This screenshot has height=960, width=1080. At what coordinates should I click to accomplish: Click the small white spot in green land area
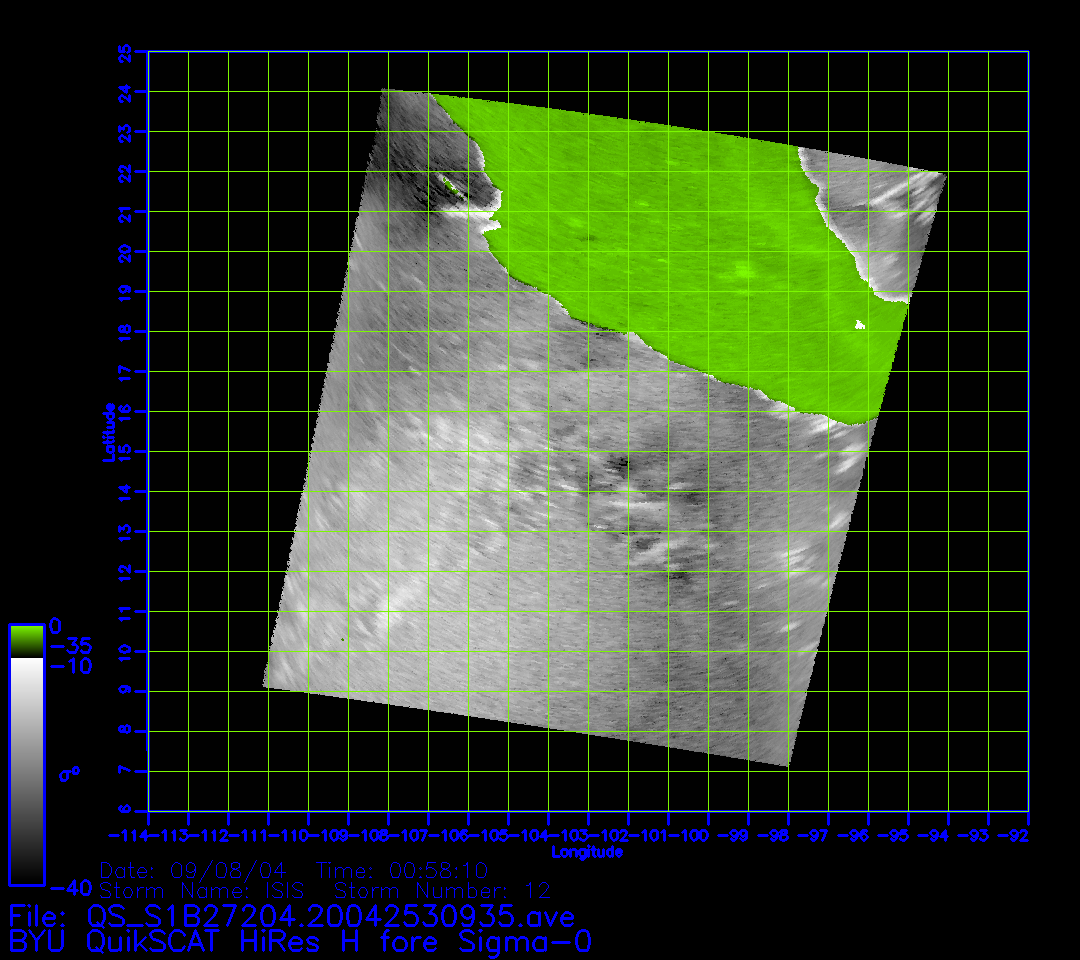point(859,324)
